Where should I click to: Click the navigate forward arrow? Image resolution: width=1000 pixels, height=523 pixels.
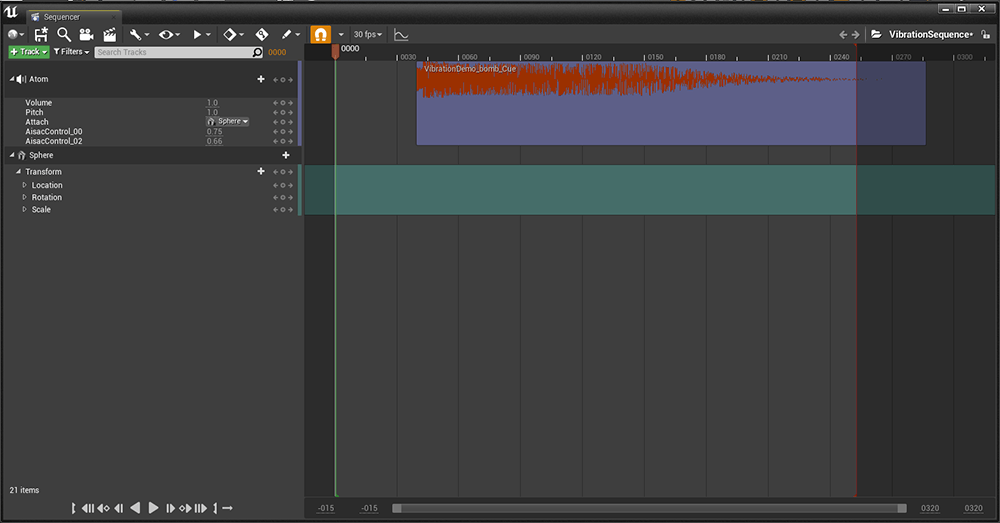click(x=856, y=34)
